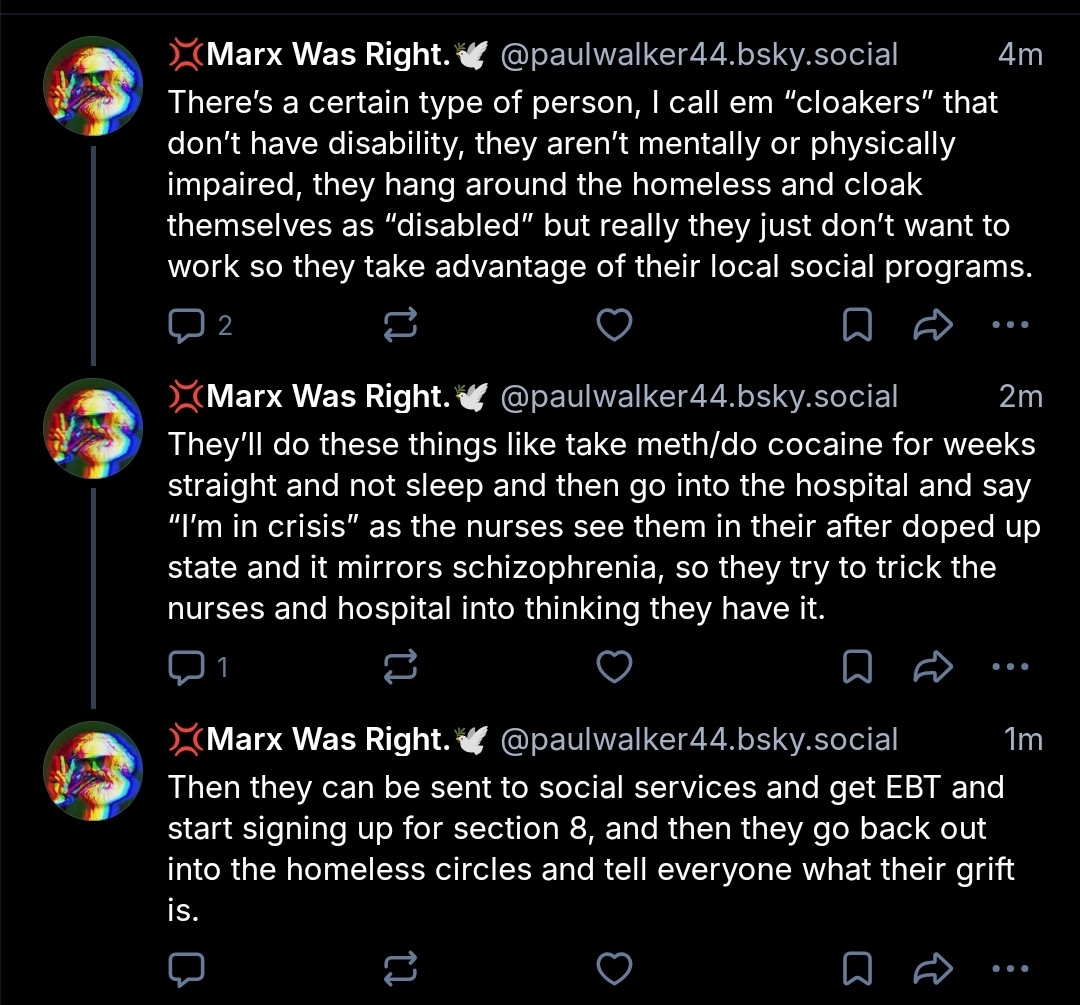Open more options menu on third post

(x=1009, y=967)
